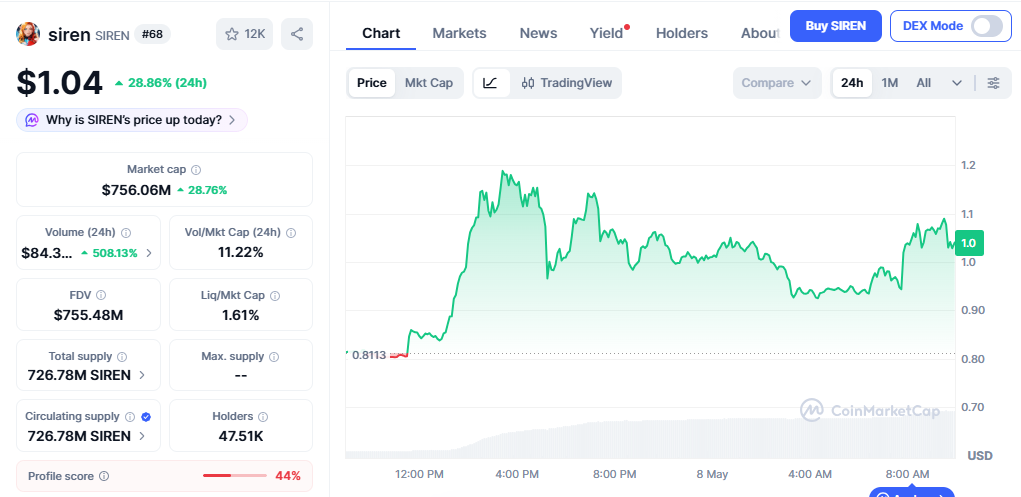The width and height of the screenshot is (1021, 497).
Task: Click the AI icon beside price question
Action: point(33,120)
